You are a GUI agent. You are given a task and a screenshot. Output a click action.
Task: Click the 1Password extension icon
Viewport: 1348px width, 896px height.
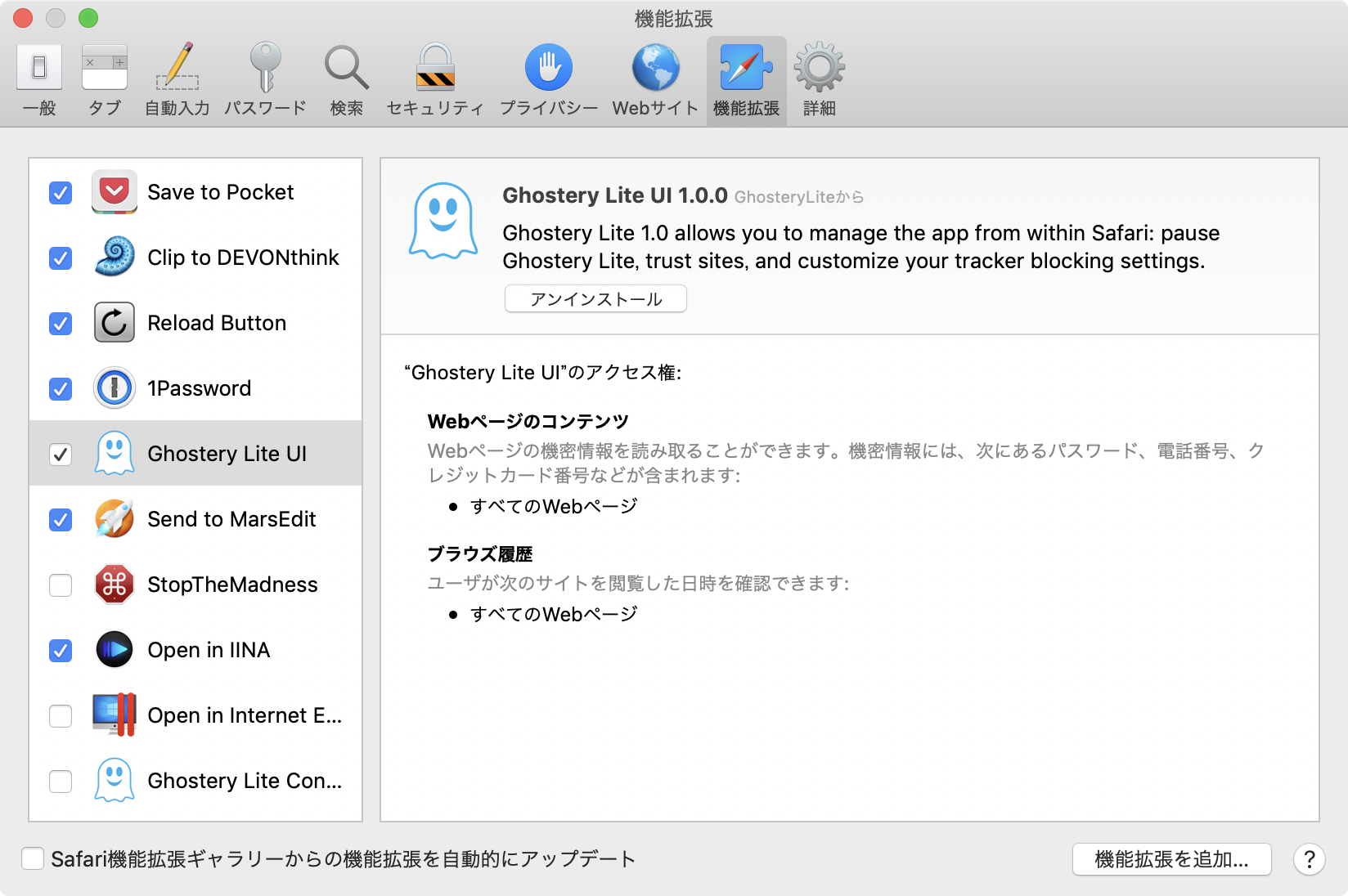pyautogui.click(x=115, y=388)
